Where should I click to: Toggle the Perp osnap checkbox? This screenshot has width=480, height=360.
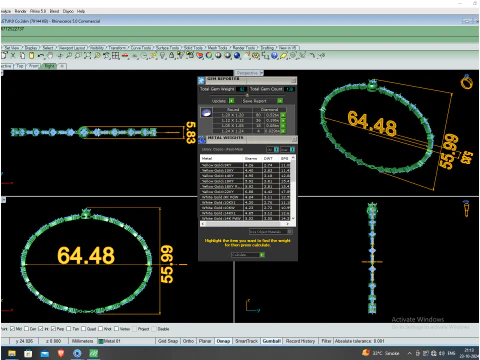coord(53,329)
